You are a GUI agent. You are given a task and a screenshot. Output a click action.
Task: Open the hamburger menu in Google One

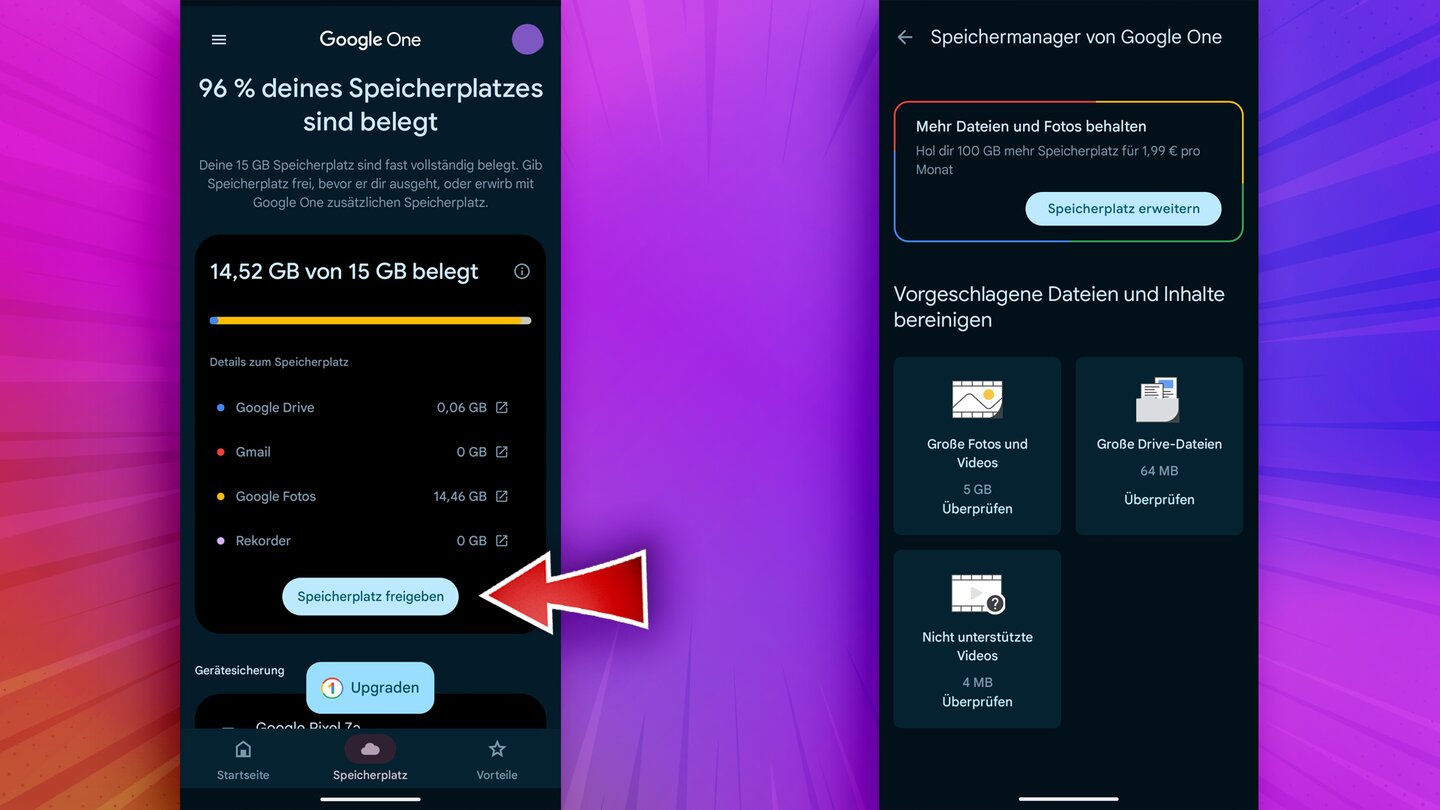pyautogui.click(x=219, y=40)
